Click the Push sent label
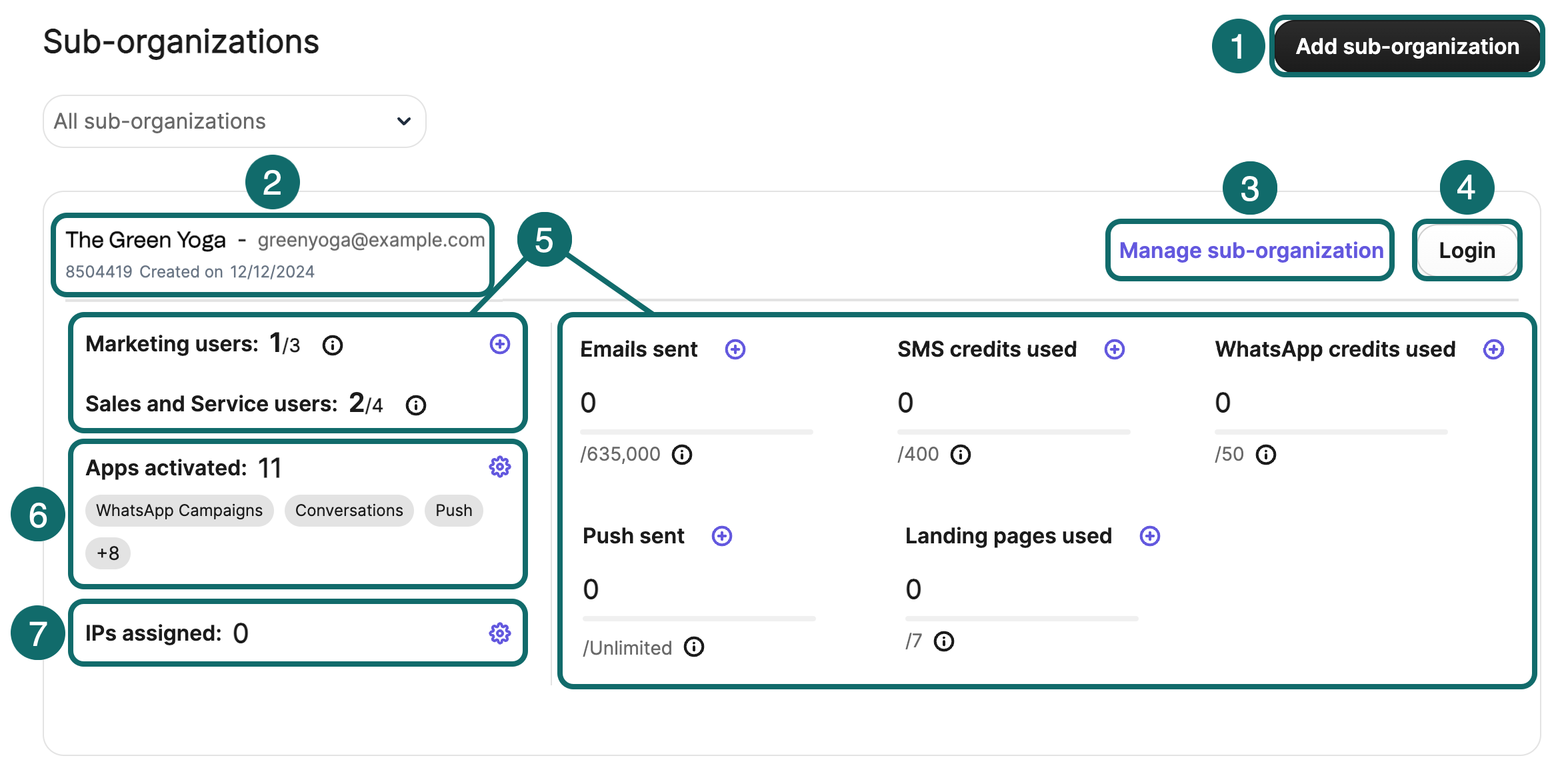The height and width of the screenshot is (784, 1564). pyautogui.click(x=633, y=536)
